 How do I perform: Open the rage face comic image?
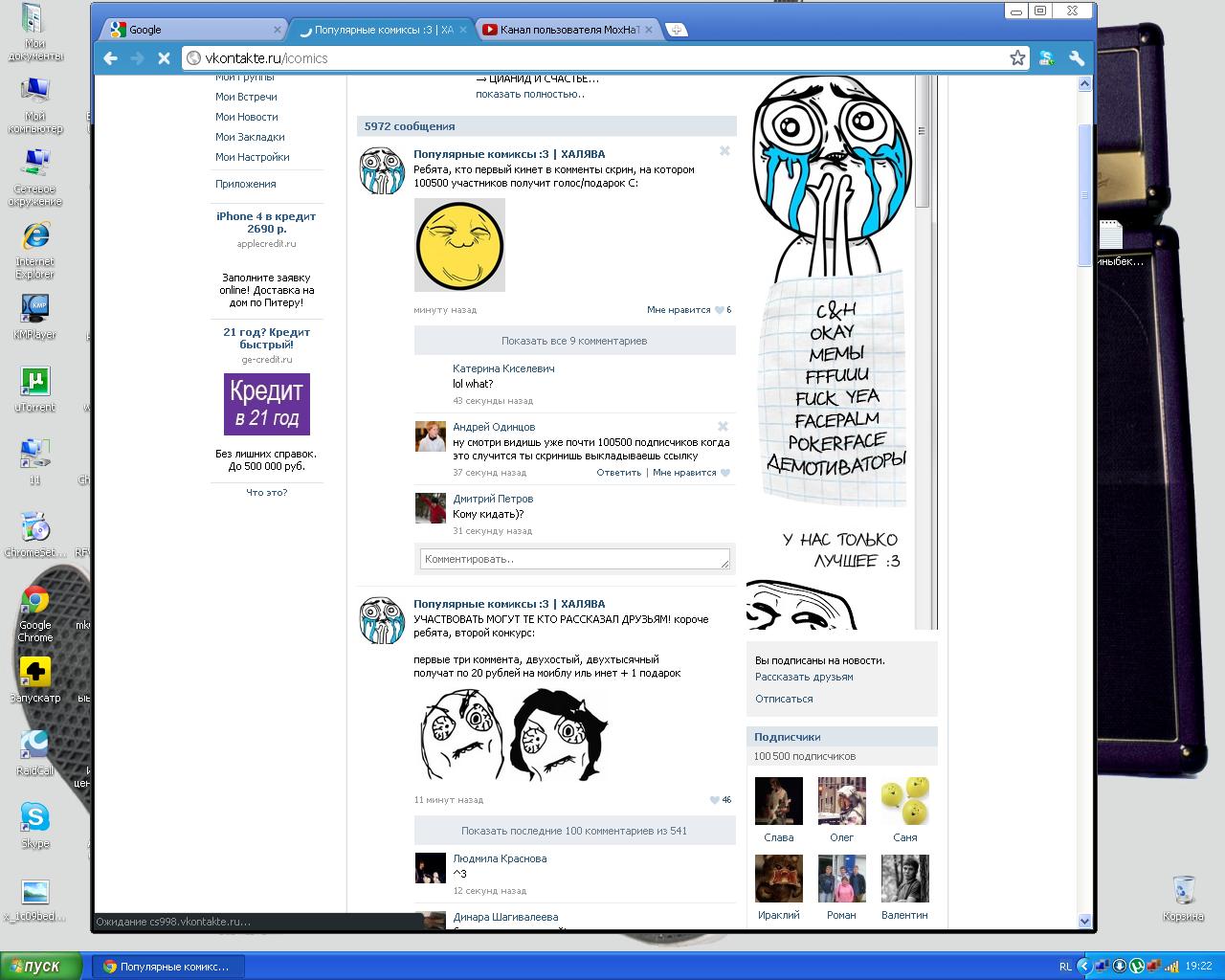(513, 735)
